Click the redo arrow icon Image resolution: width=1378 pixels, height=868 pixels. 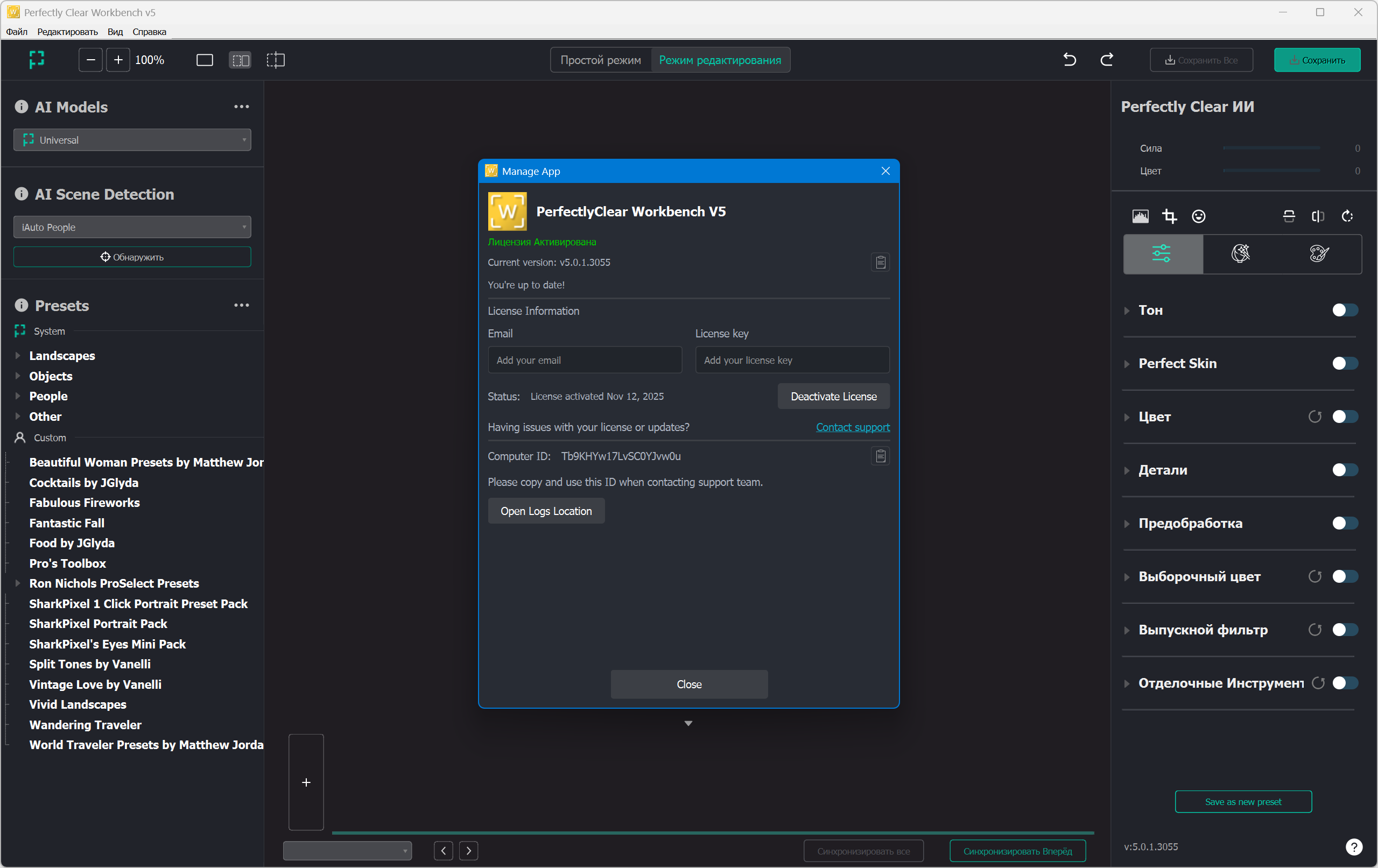(x=1106, y=60)
